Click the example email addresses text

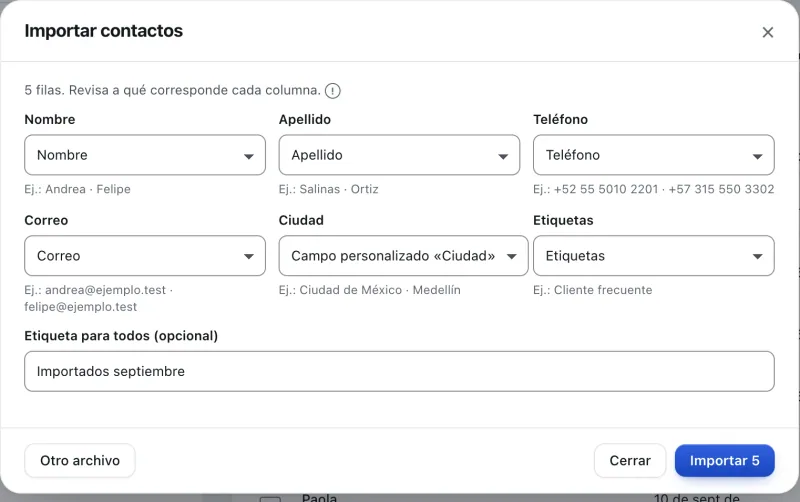pos(98,298)
